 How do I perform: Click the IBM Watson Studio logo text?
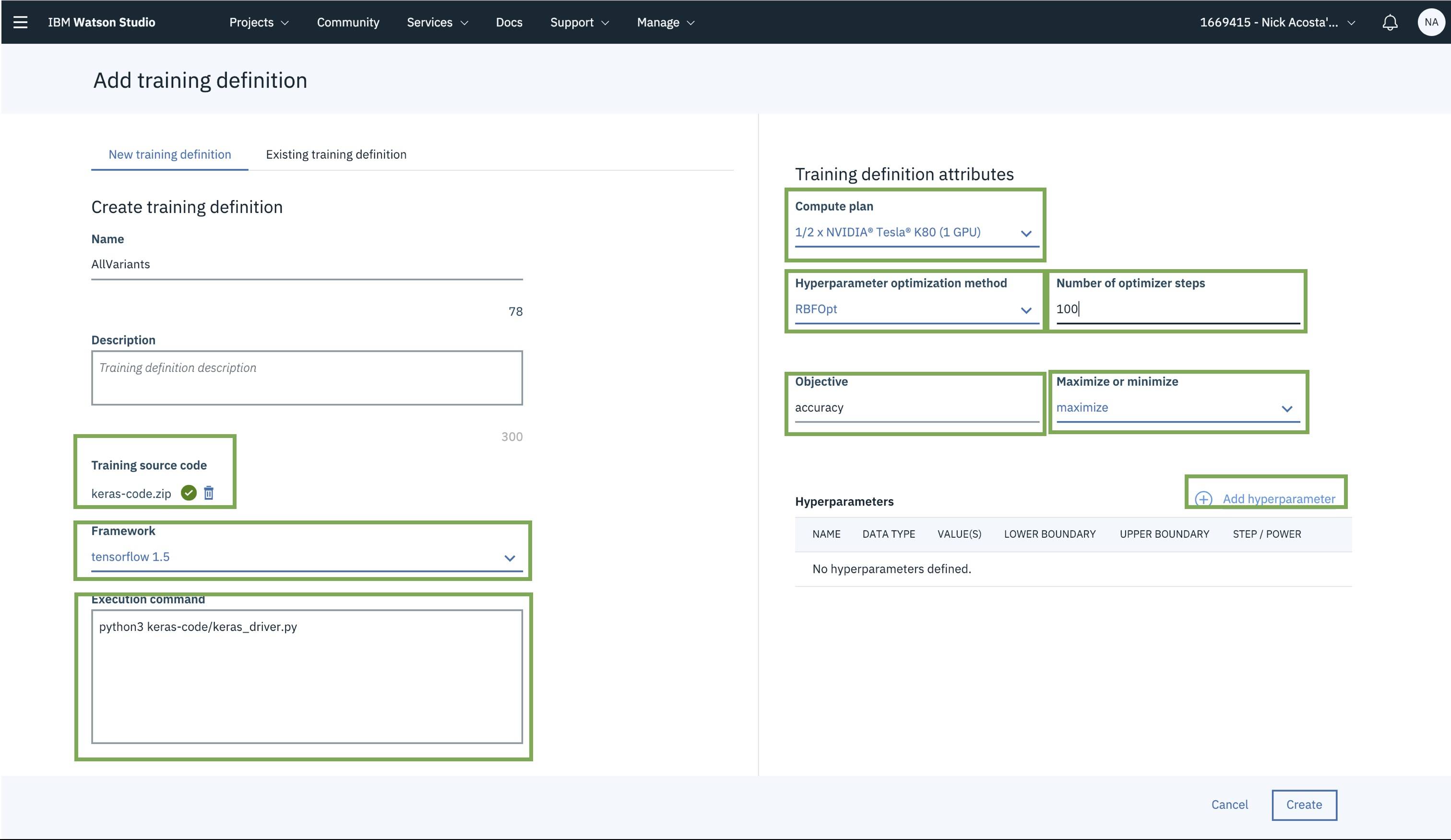pos(101,23)
